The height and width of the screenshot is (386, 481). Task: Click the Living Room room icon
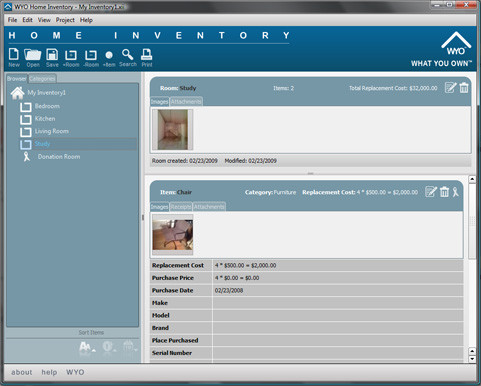(26, 132)
